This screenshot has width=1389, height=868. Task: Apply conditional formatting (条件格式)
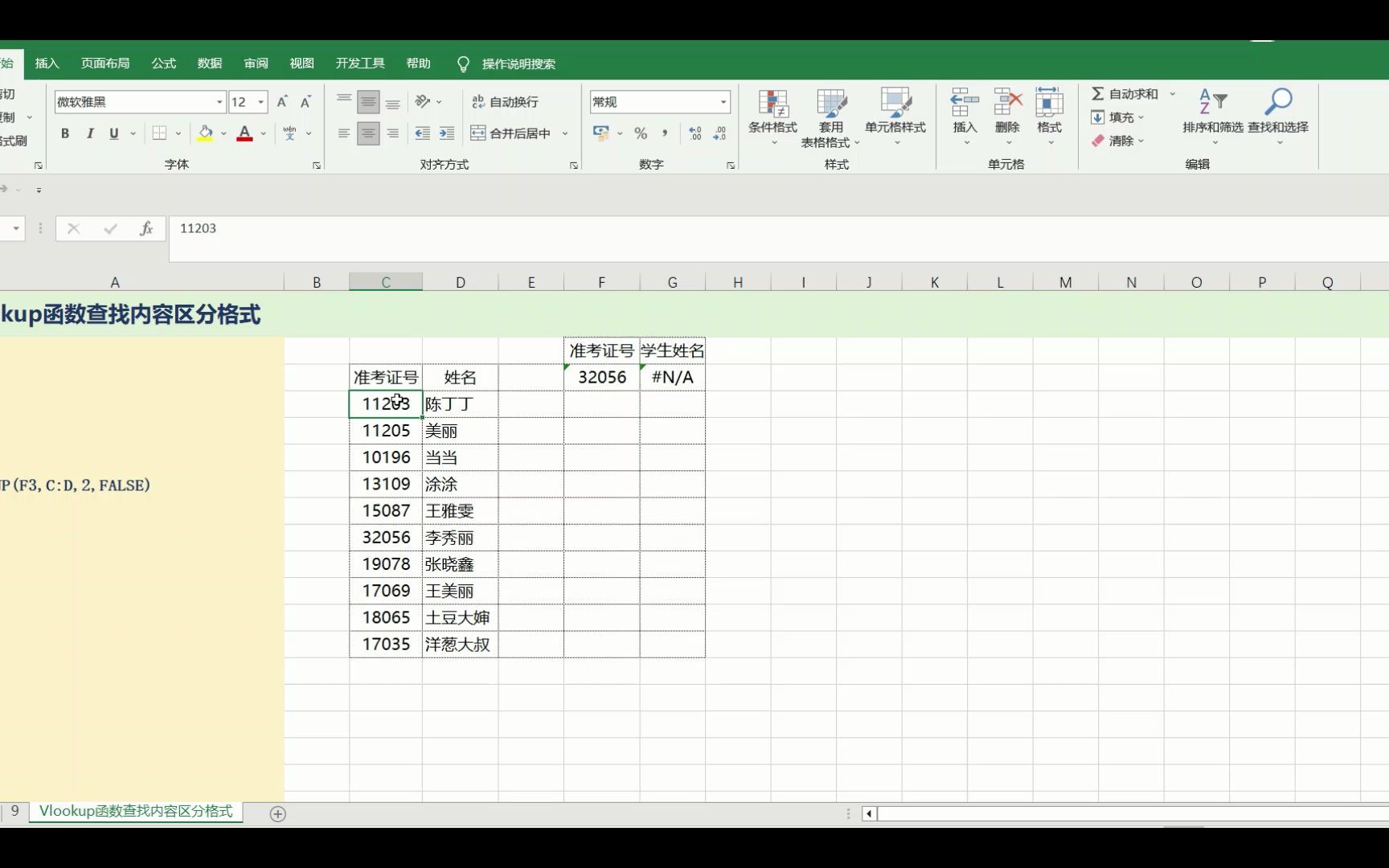(772, 113)
